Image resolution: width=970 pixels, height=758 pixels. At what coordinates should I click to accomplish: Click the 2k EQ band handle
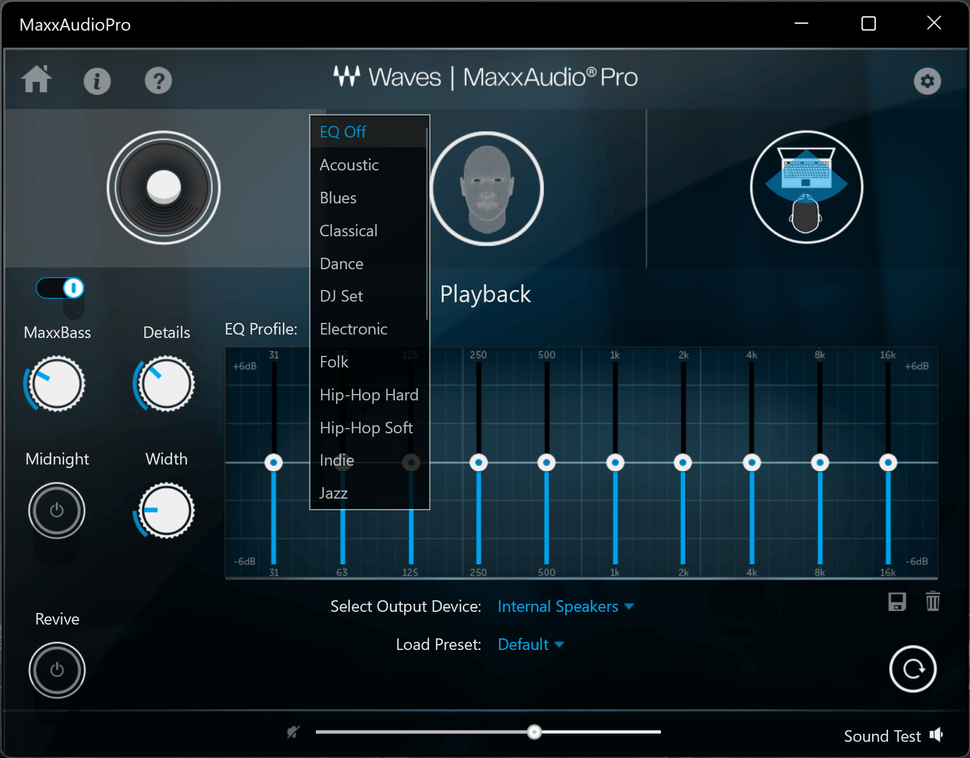[x=683, y=462]
